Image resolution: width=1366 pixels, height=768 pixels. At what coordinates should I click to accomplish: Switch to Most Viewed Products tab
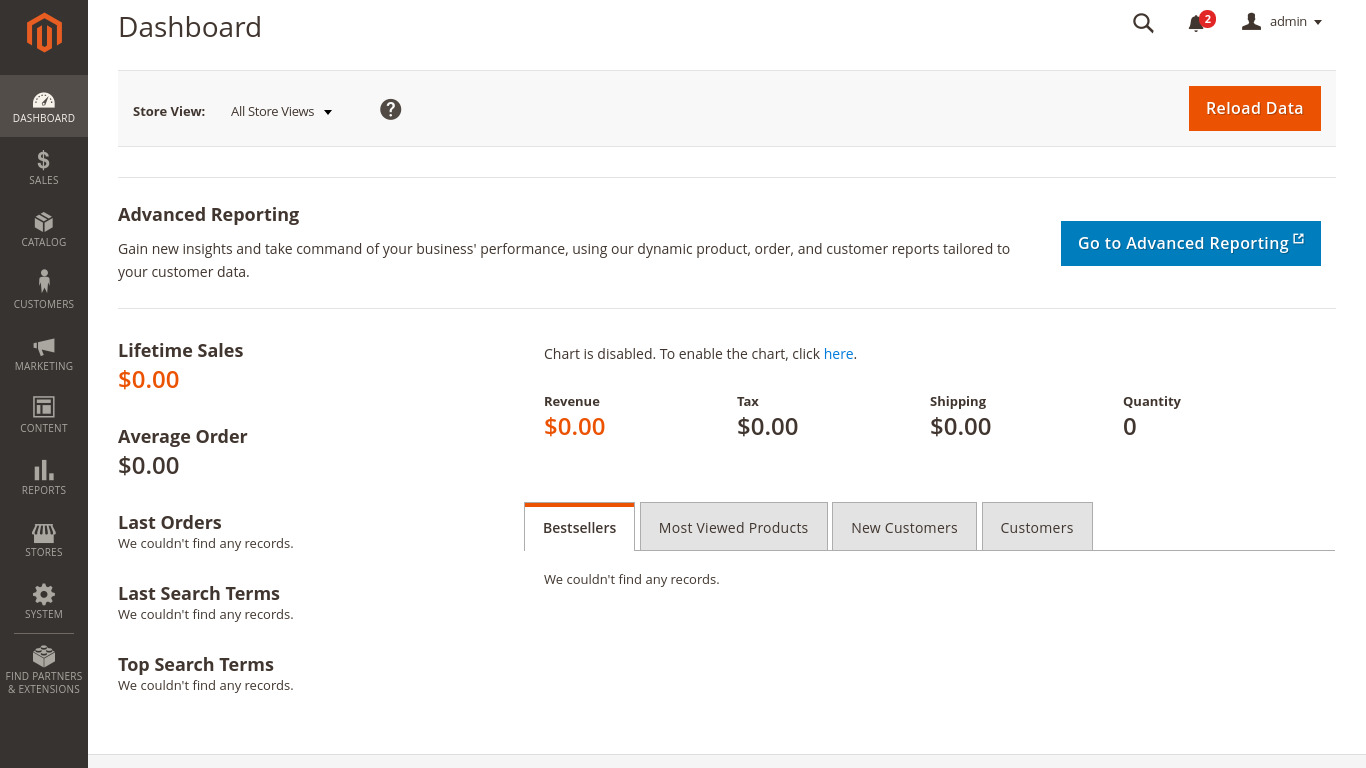point(733,527)
